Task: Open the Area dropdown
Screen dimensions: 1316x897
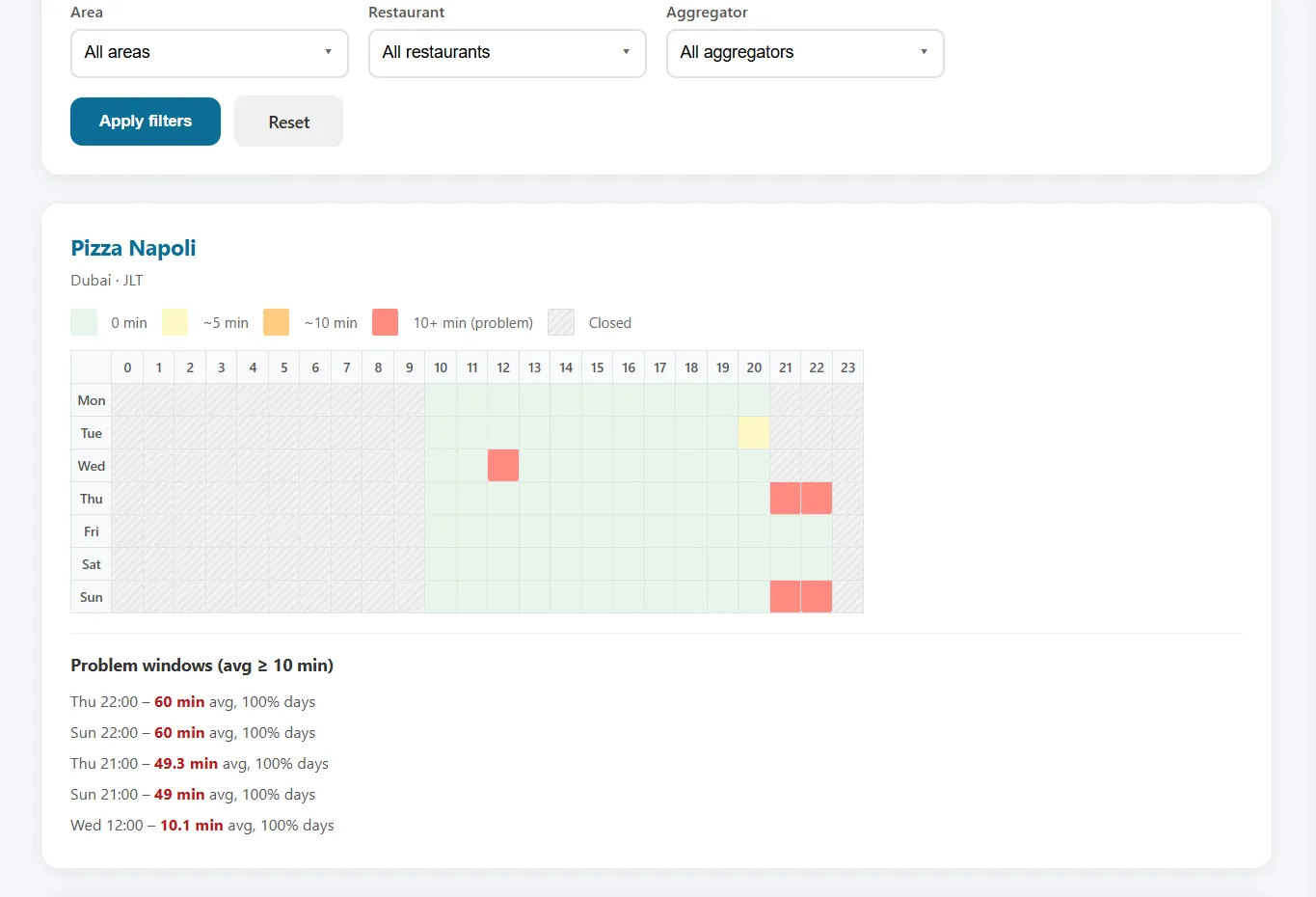Action: click(209, 53)
